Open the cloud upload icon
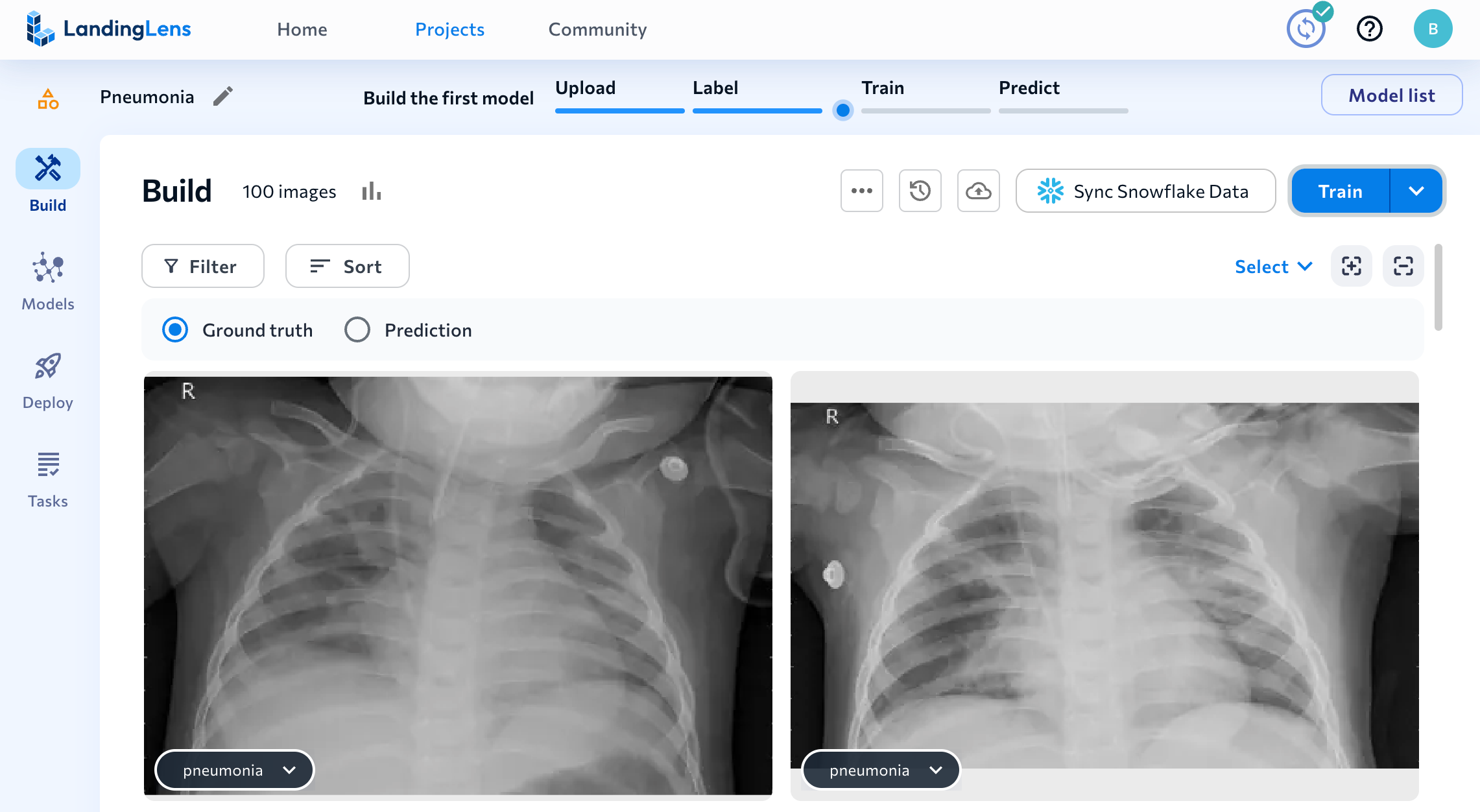1480x812 pixels. [978, 191]
